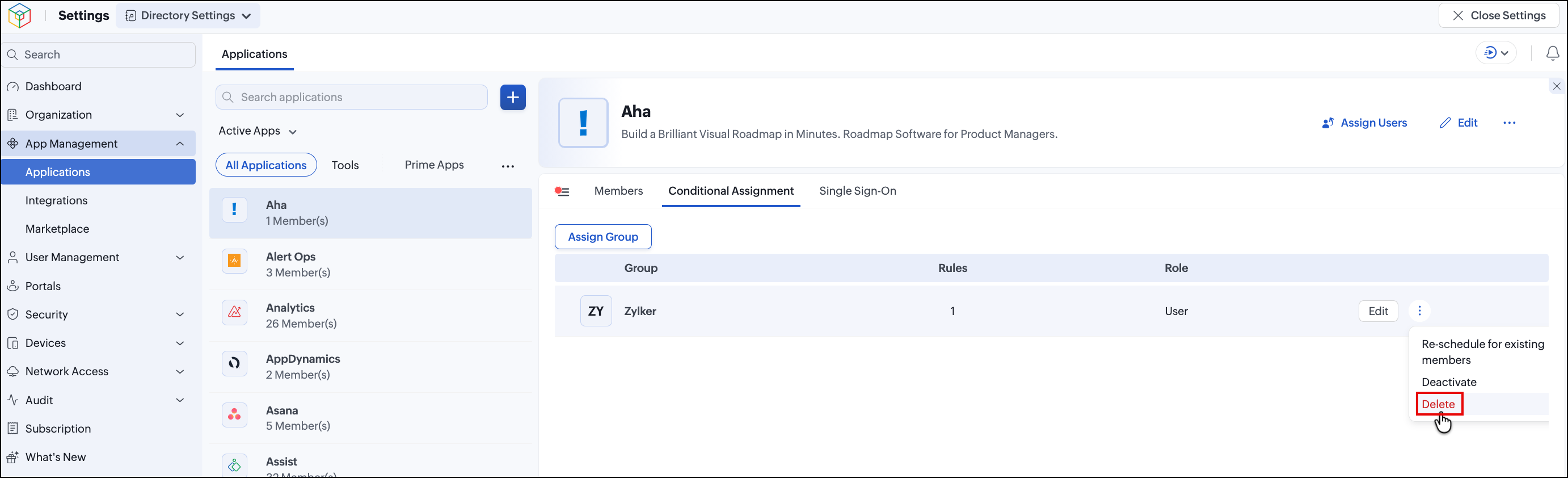Viewport: 1568px width, 478px height.
Task: Select the Applications item in sidebar
Action: click(x=99, y=173)
